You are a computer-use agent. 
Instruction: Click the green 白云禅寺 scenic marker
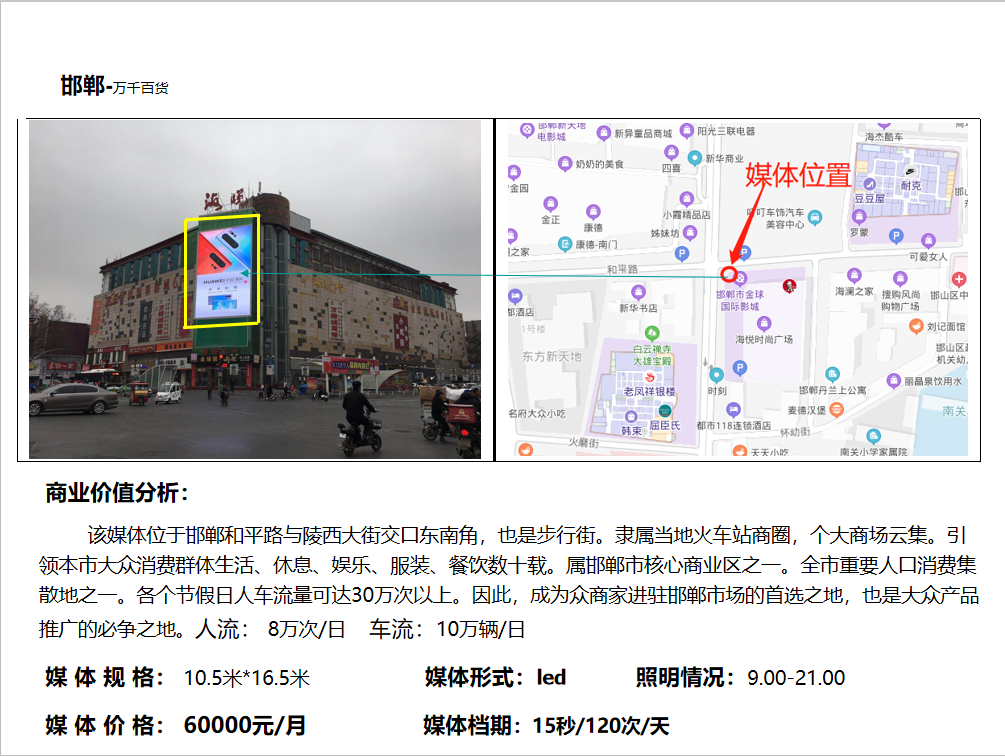(x=652, y=333)
